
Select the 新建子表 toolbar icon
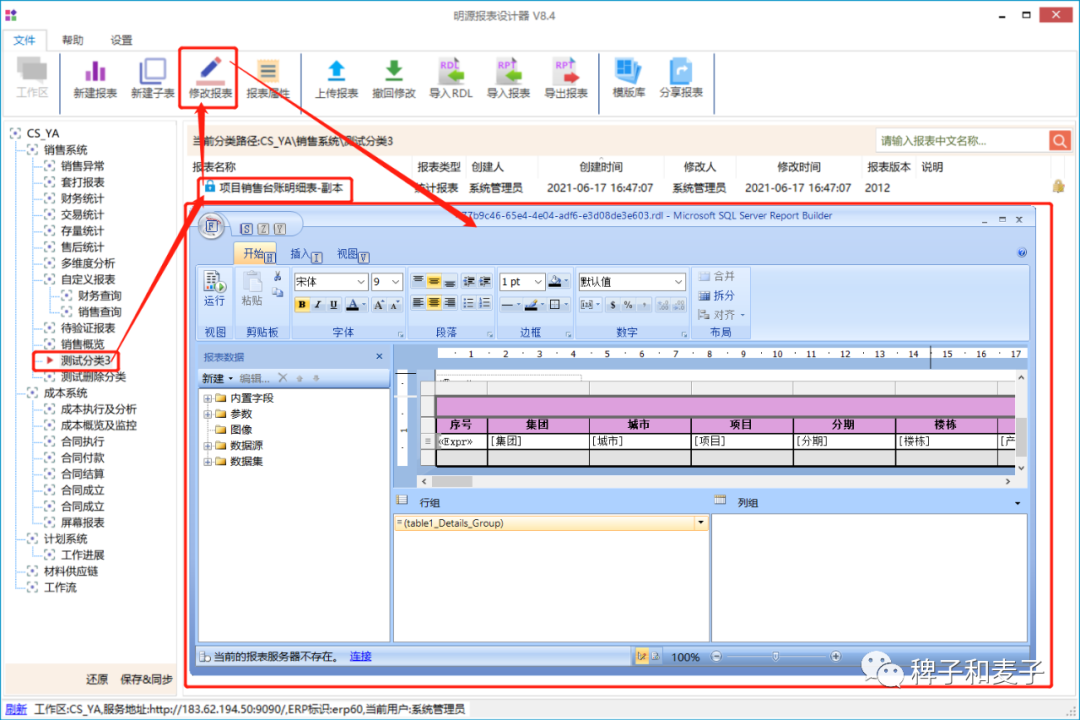pos(152,79)
